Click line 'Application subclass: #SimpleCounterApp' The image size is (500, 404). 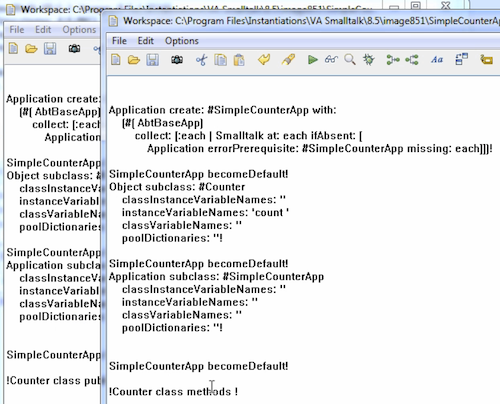[x=216, y=276]
